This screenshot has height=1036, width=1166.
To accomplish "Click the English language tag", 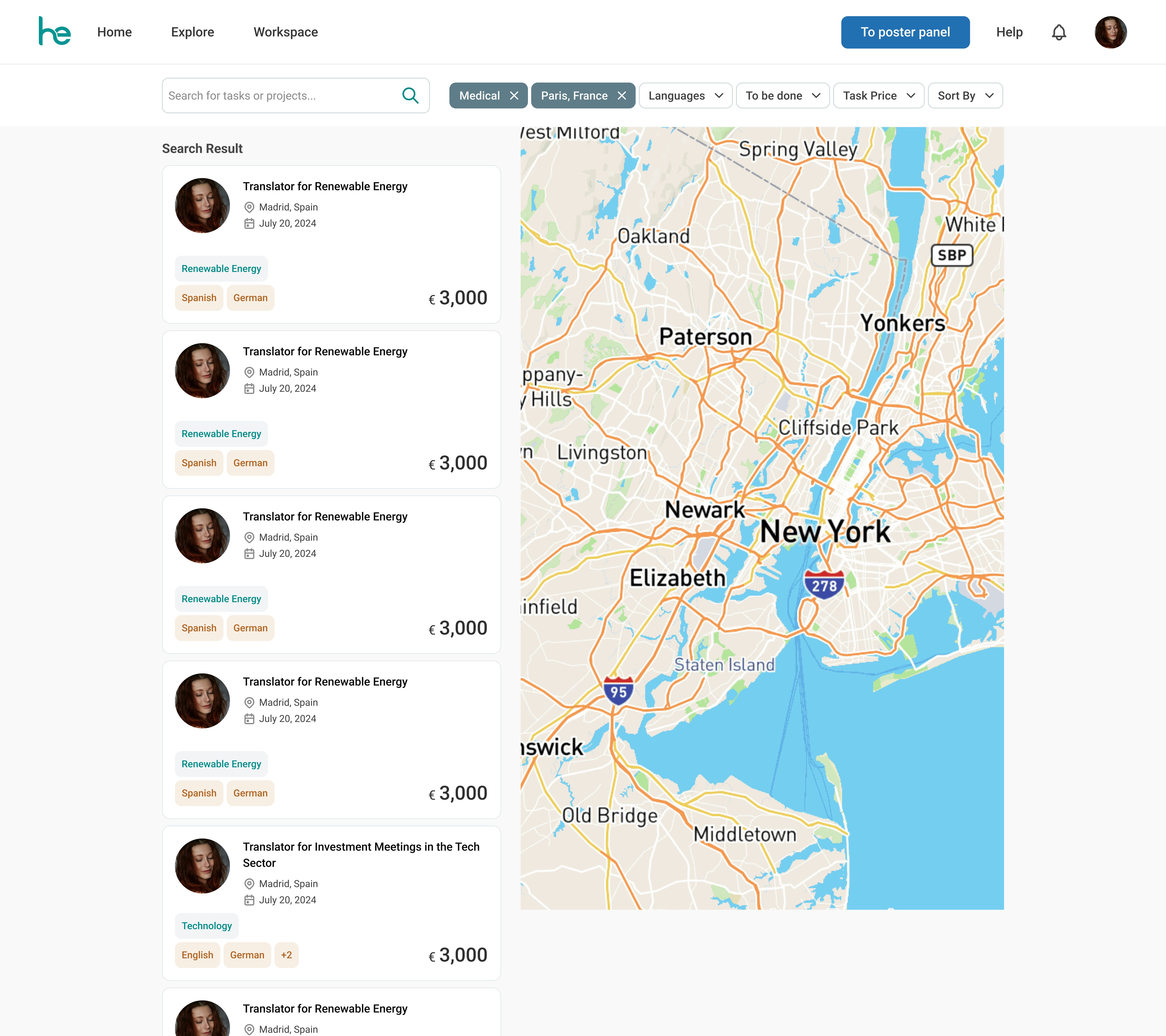I will pyautogui.click(x=197, y=955).
